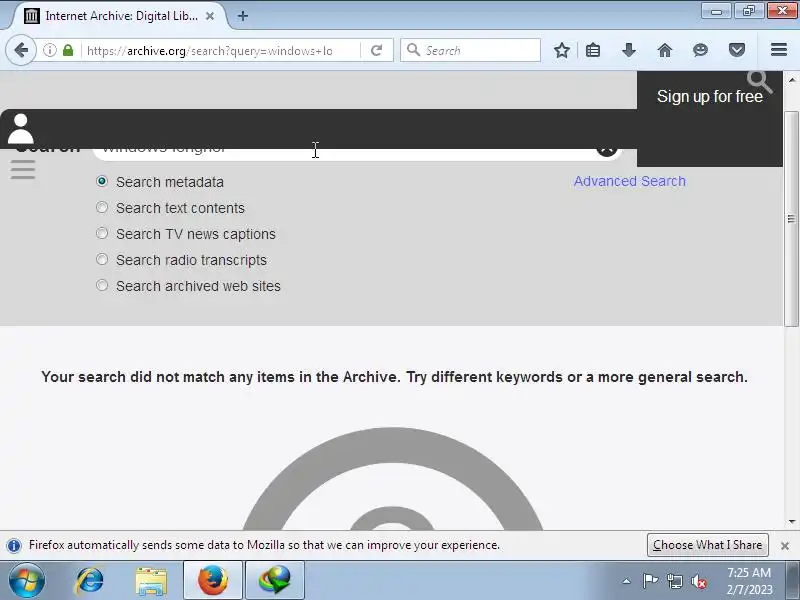Viewport: 800px width, 600px height.
Task: Open the Windows Start menu orb
Action: click(27, 580)
